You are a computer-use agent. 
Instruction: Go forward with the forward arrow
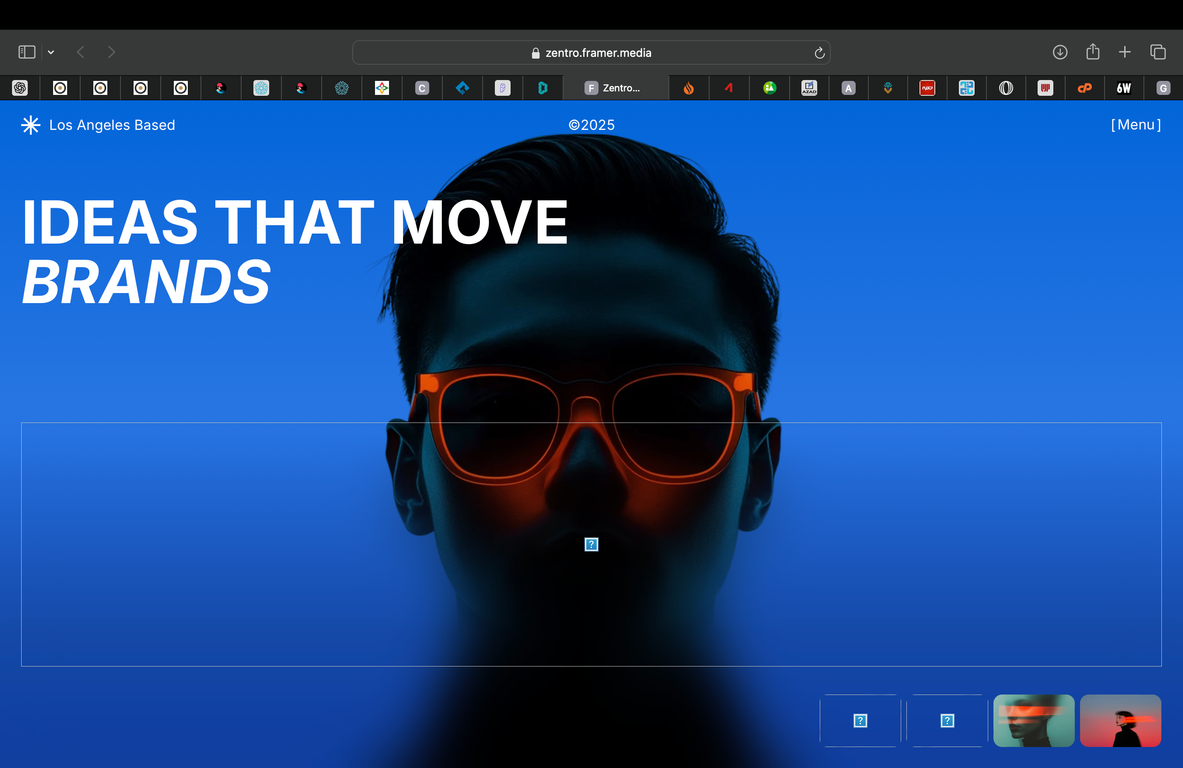pyautogui.click(x=111, y=52)
